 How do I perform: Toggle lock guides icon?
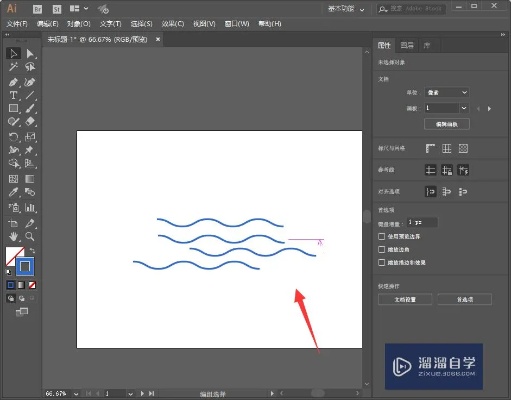pyautogui.click(x=447, y=170)
